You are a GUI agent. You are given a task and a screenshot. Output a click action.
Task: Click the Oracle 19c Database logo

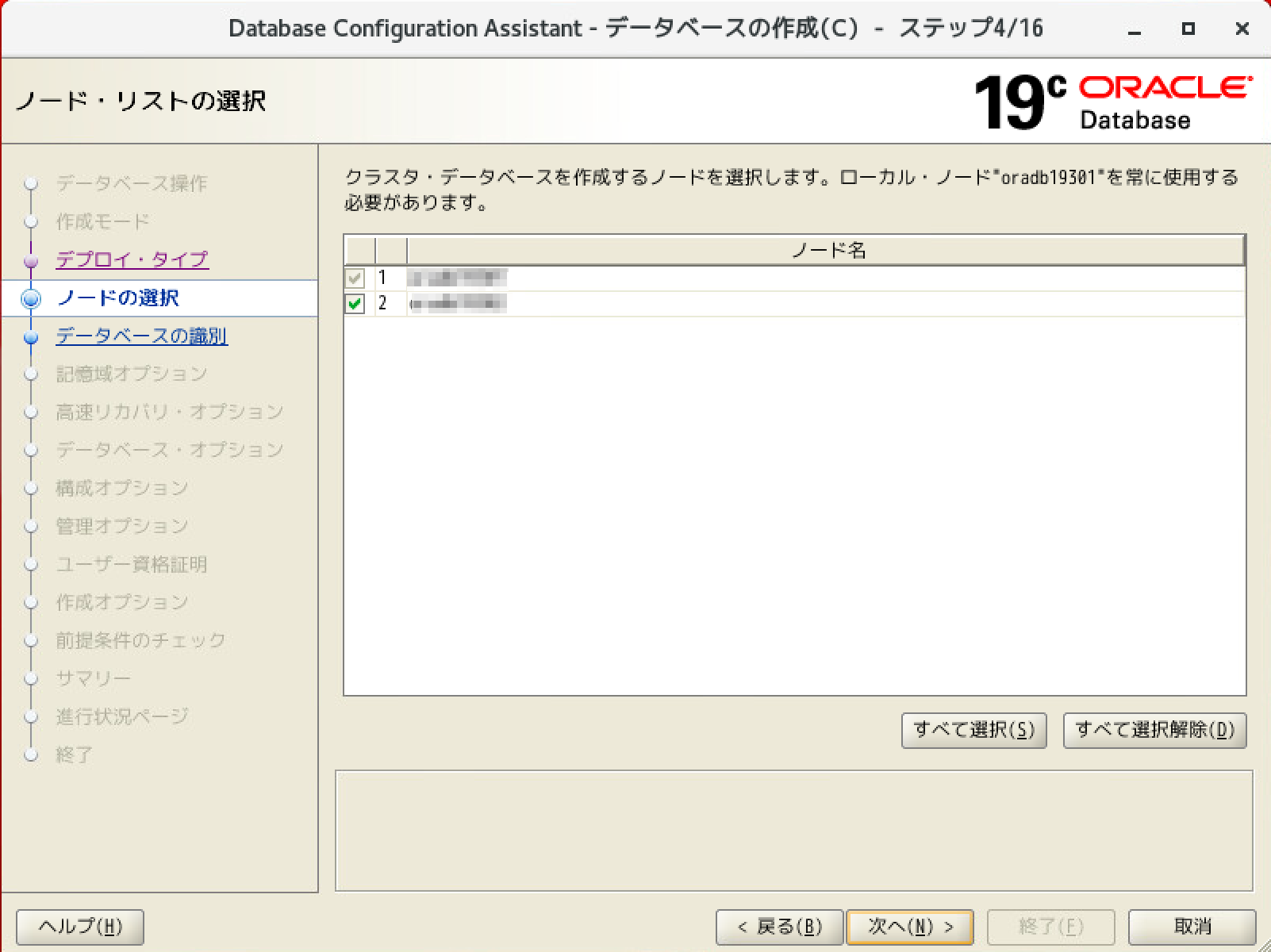point(1113,102)
